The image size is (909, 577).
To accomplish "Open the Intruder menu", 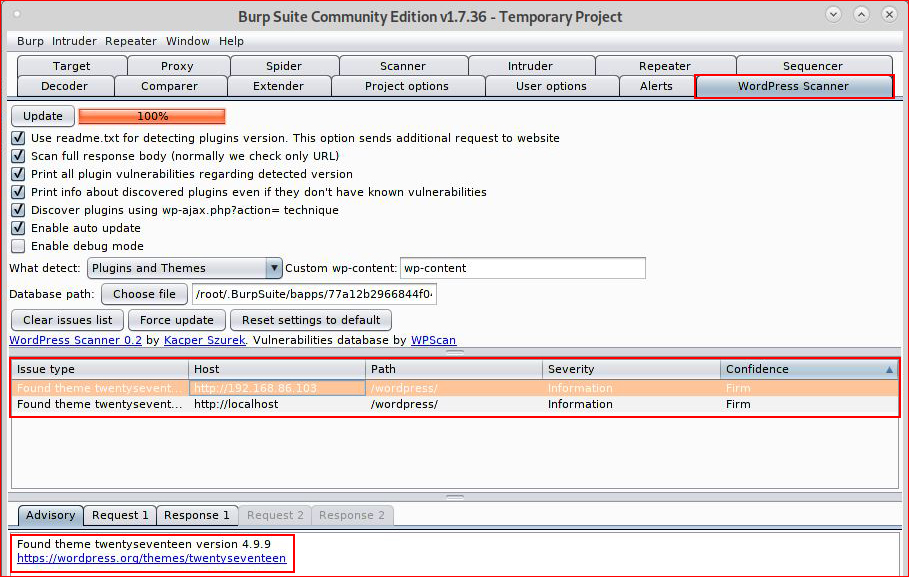I will (74, 41).
